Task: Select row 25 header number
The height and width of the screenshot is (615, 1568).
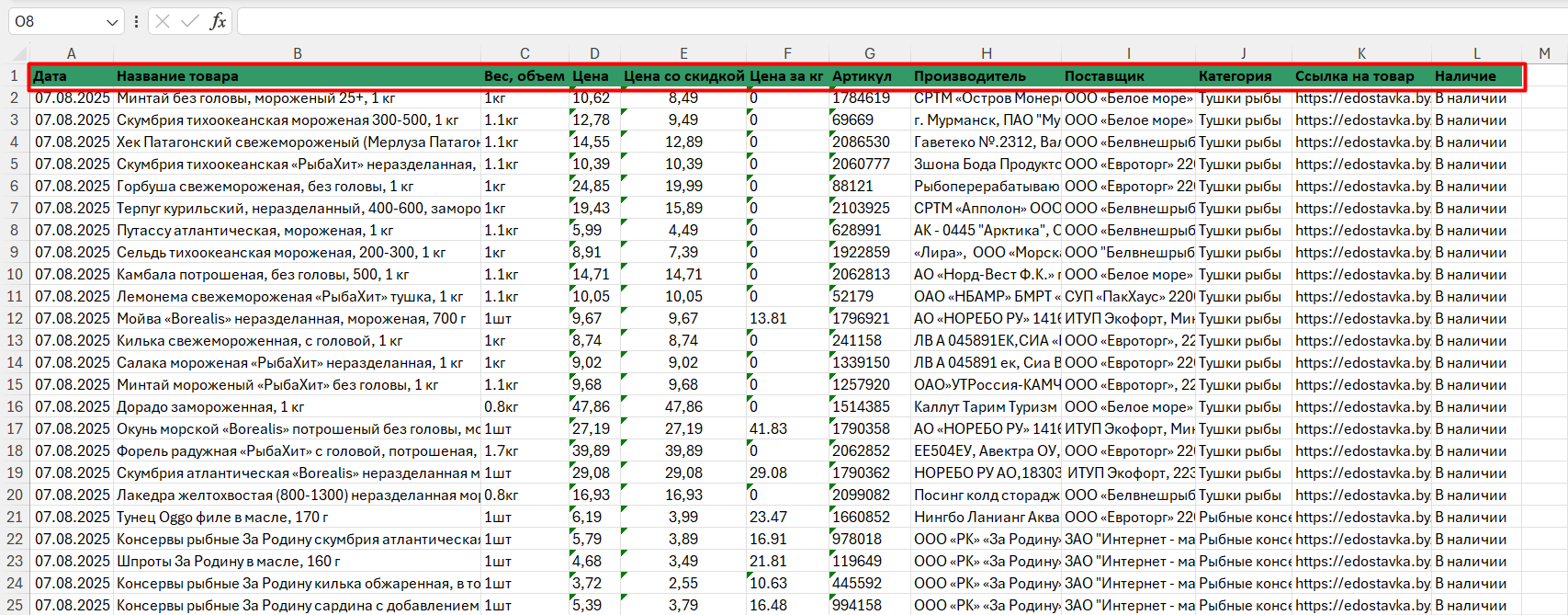Action: point(15,605)
